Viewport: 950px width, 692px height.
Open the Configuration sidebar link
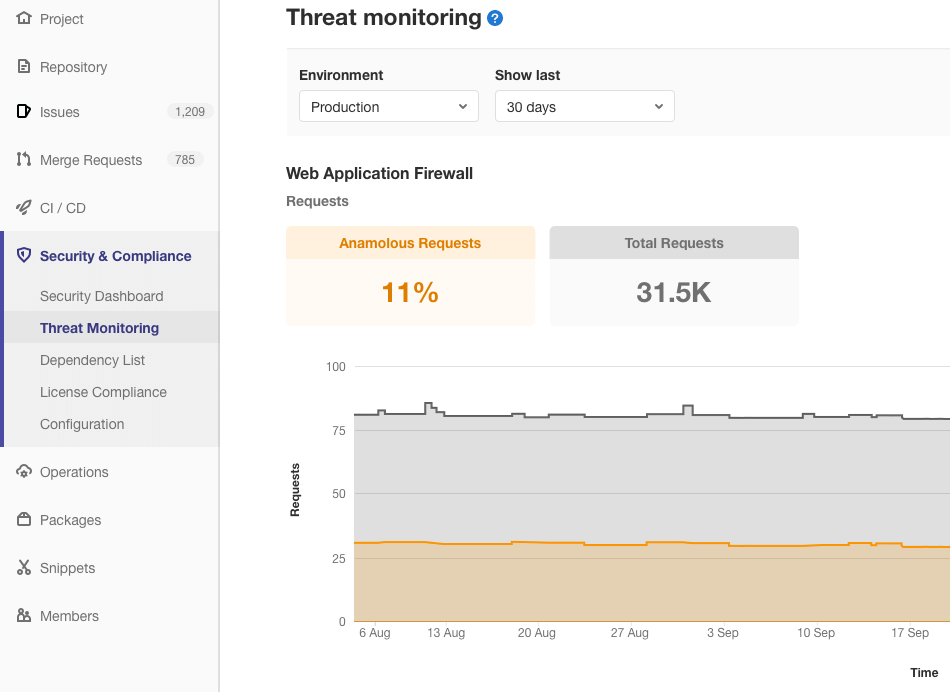coord(82,424)
